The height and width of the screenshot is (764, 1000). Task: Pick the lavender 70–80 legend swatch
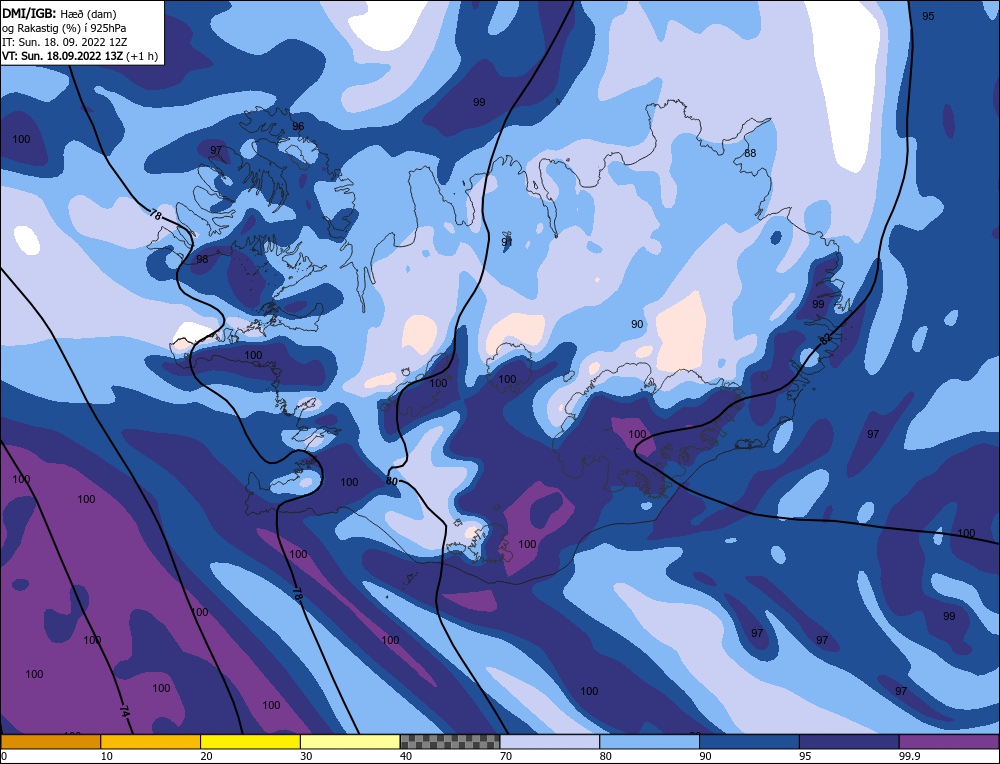pyautogui.click(x=550, y=742)
